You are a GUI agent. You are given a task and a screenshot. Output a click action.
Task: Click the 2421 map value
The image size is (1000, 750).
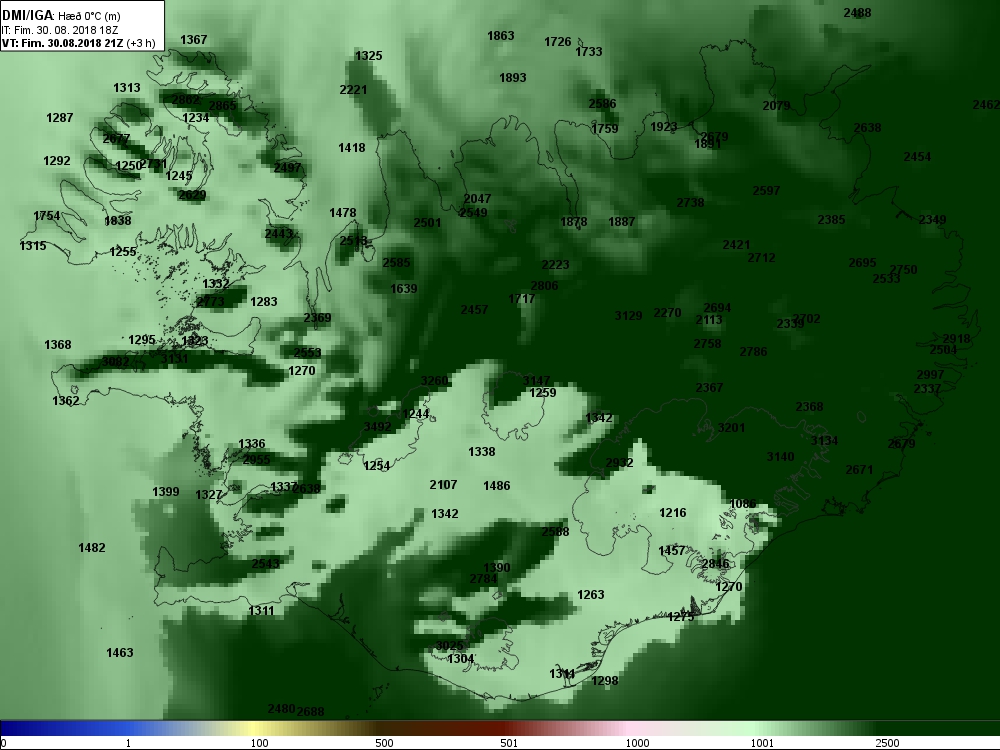point(737,245)
